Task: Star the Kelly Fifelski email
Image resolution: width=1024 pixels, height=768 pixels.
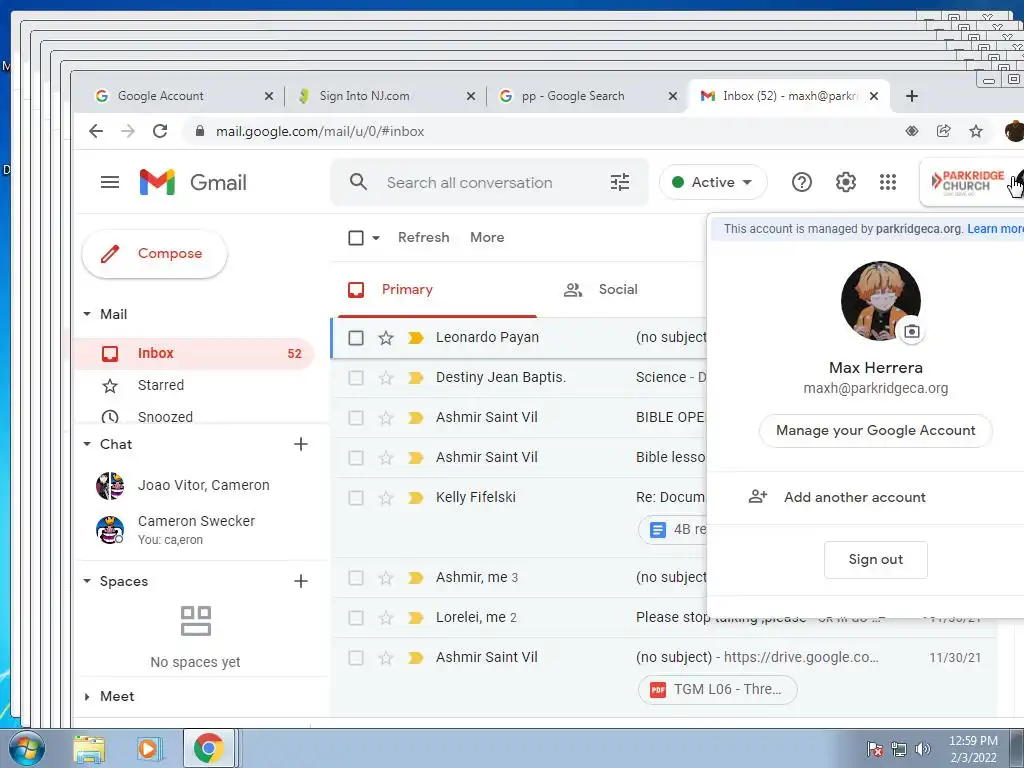Action: 386,498
